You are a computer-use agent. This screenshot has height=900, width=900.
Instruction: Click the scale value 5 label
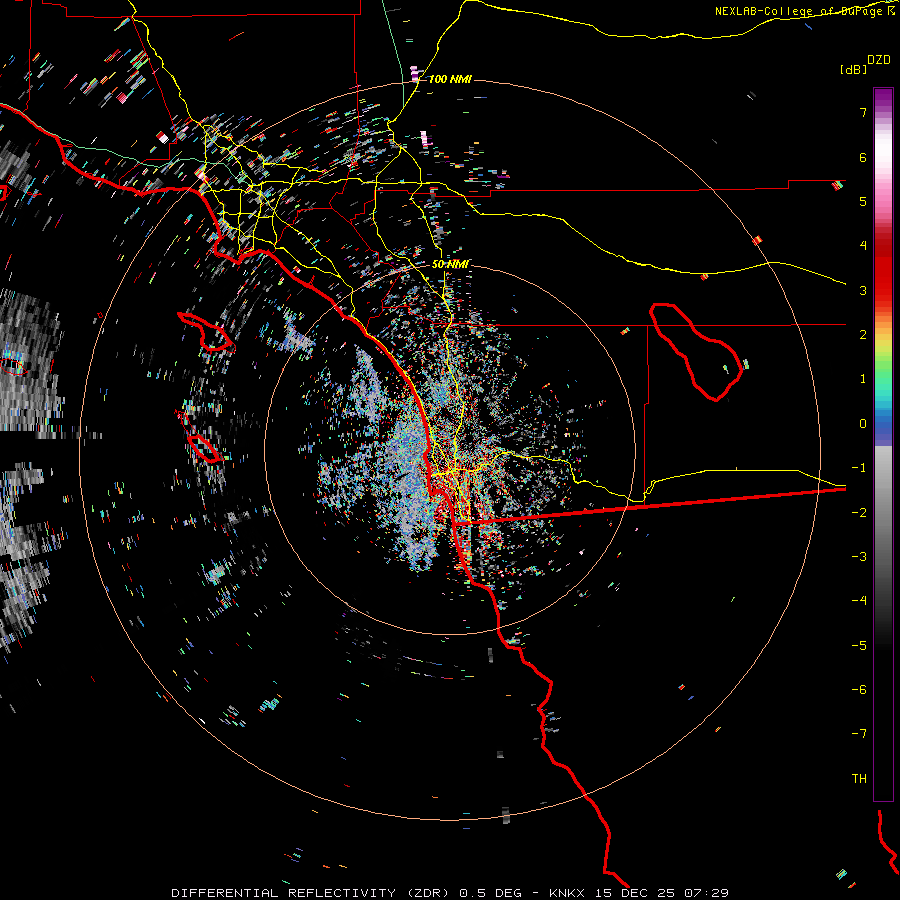point(863,201)
